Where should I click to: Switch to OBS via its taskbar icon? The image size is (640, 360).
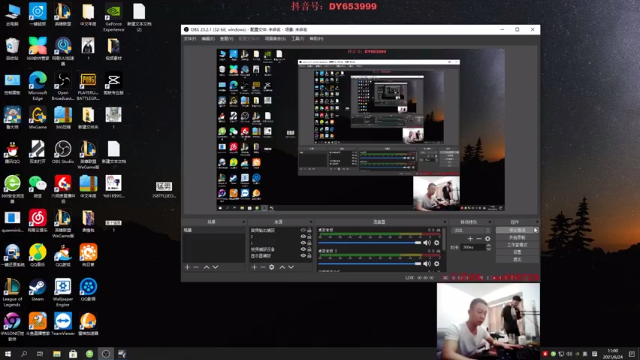coord(106,354)
